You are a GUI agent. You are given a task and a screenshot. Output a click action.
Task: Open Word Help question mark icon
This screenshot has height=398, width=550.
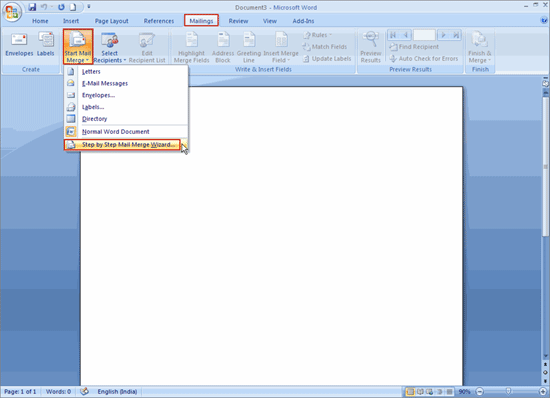(x=544, y=21)
